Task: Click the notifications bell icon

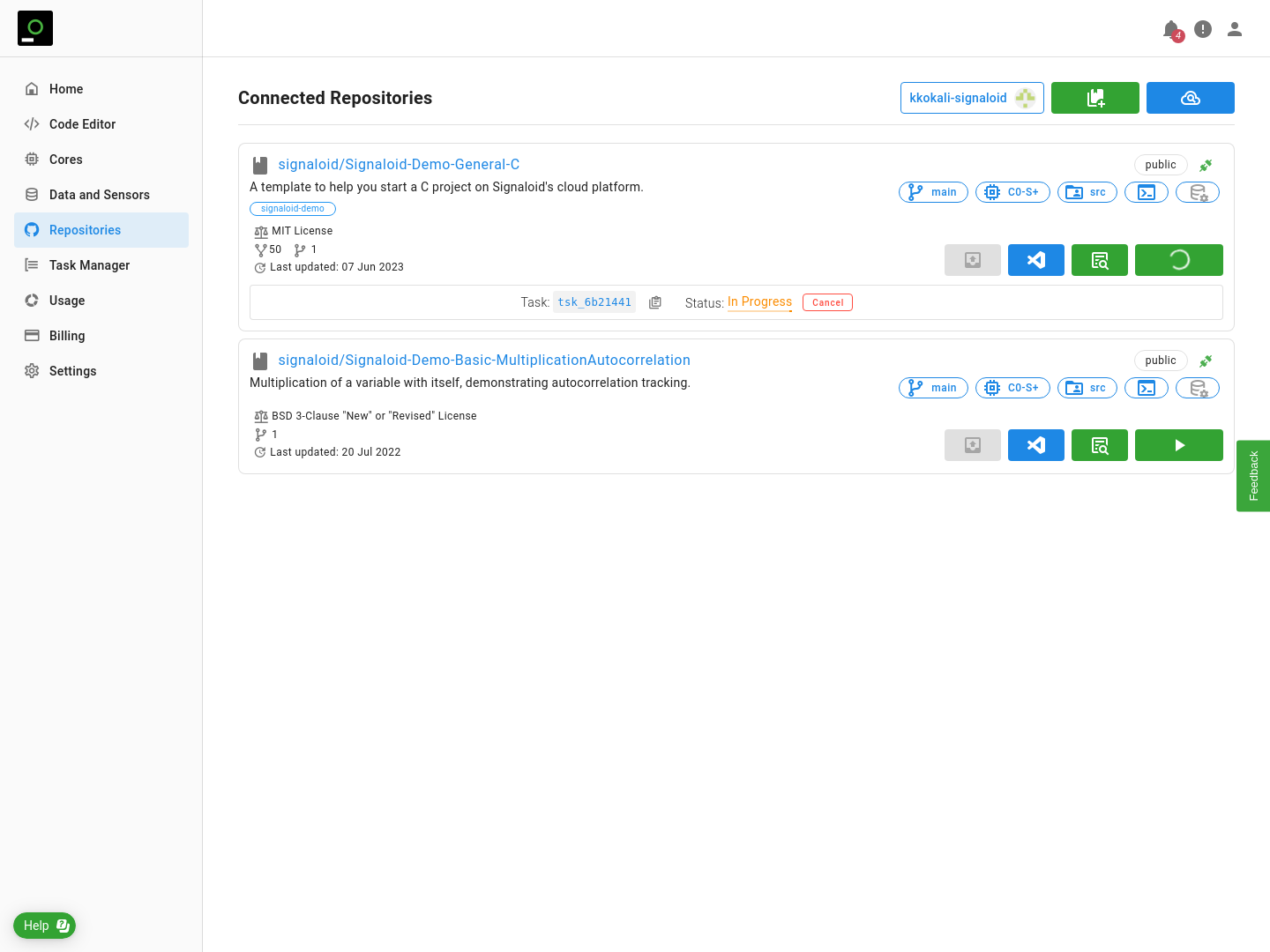Action: [x=1171, y=30]
